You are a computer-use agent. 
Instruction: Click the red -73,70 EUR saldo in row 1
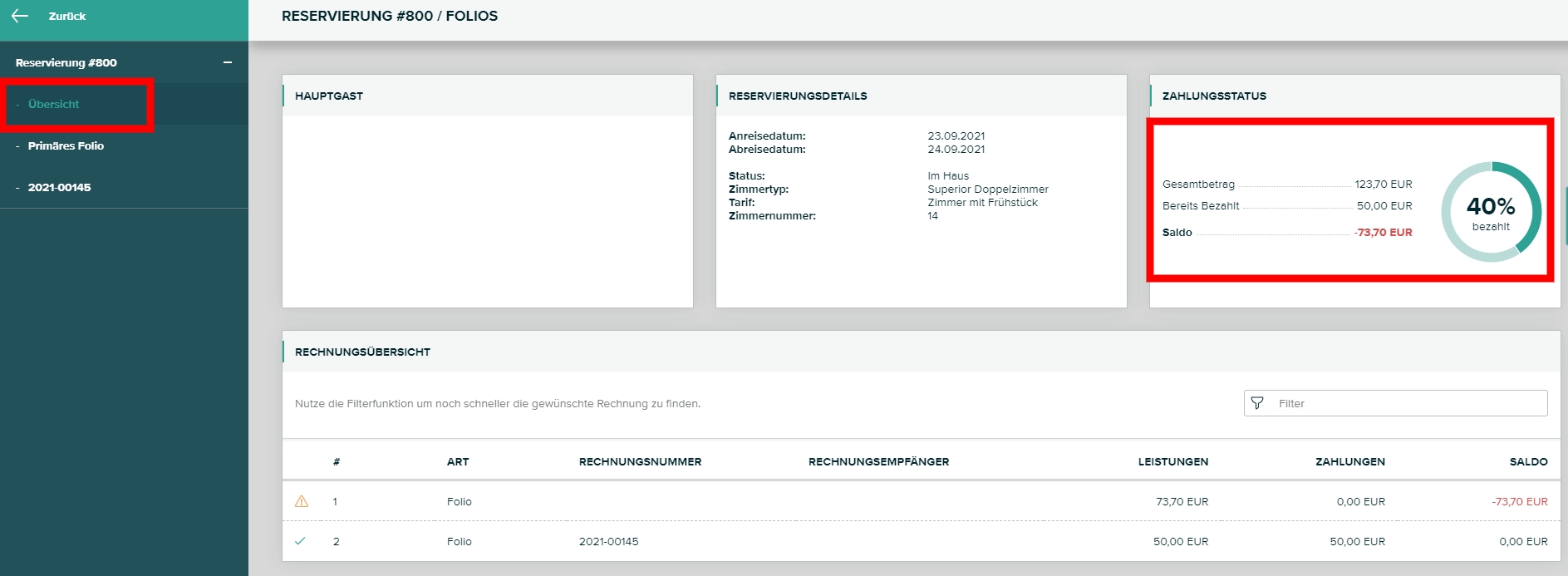1519,501
